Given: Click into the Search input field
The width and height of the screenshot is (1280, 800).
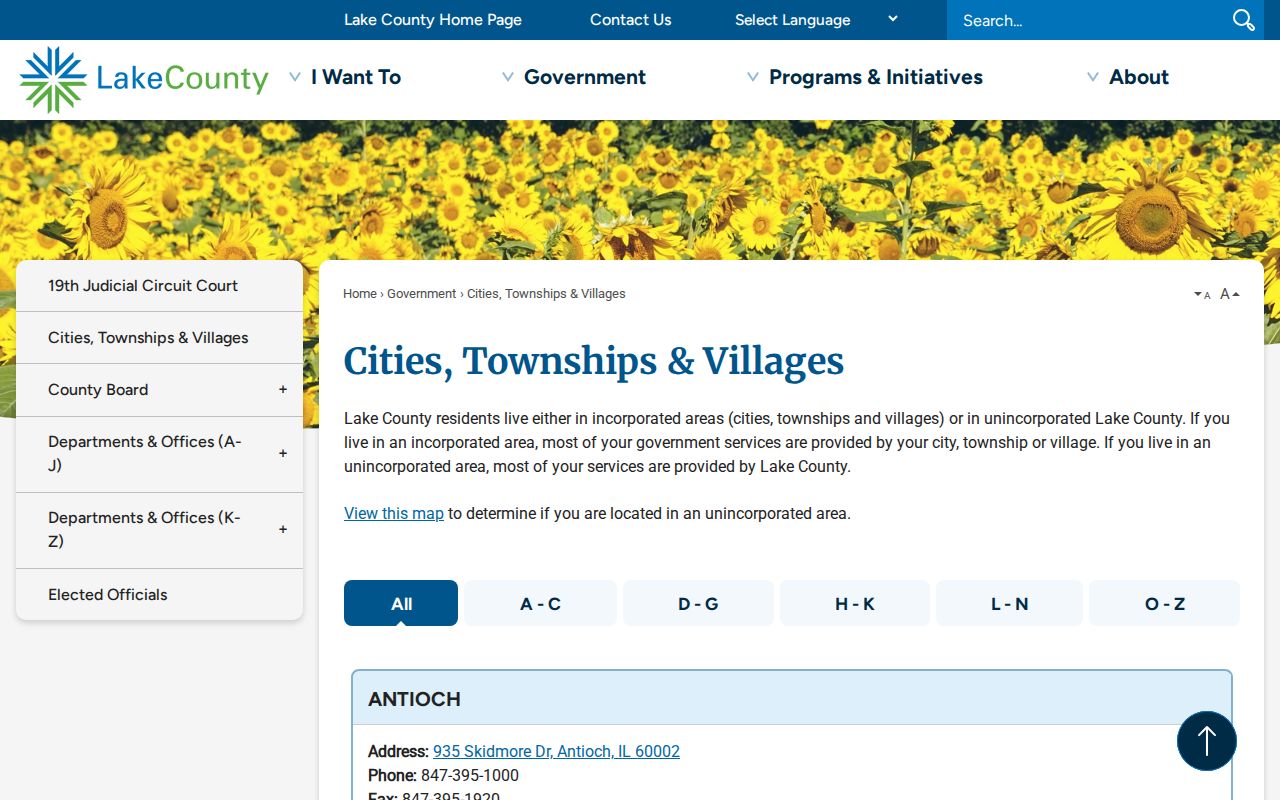Looking at the screenshot, I should pyautogui.click(x=1088, y=20).
